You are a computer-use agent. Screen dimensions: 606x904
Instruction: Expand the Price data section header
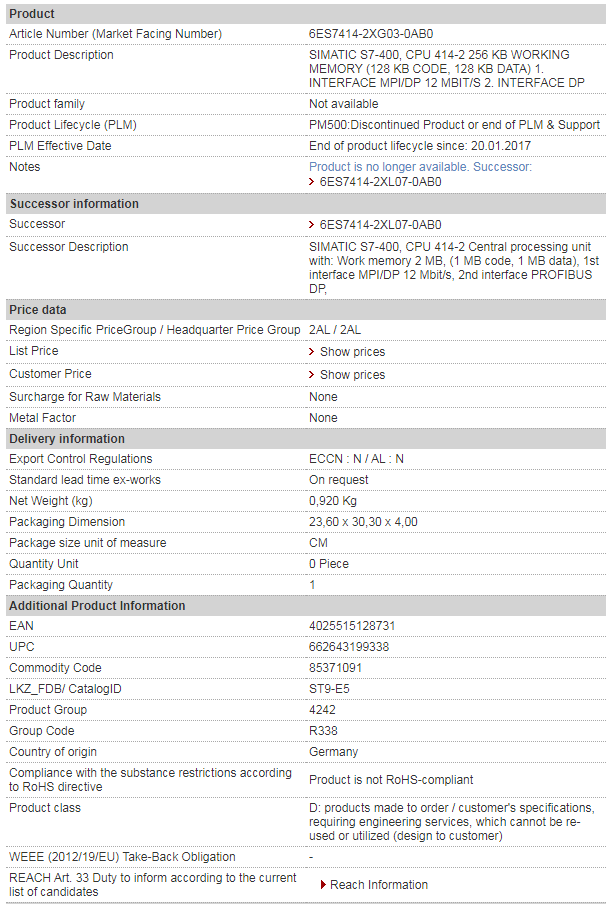tap(303, 309)
